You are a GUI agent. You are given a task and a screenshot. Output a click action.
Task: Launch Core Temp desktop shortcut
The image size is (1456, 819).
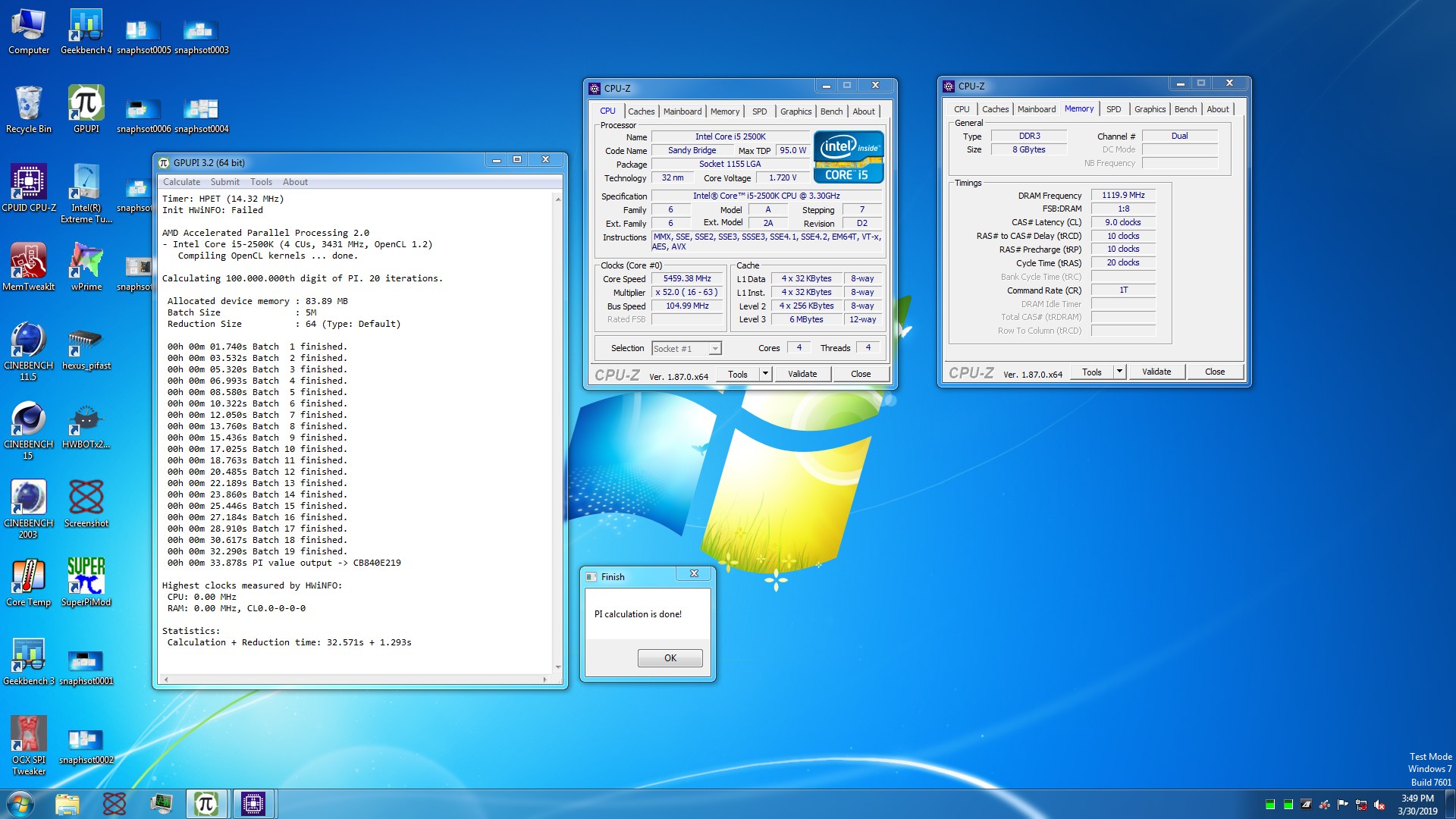tap(29, 583)
